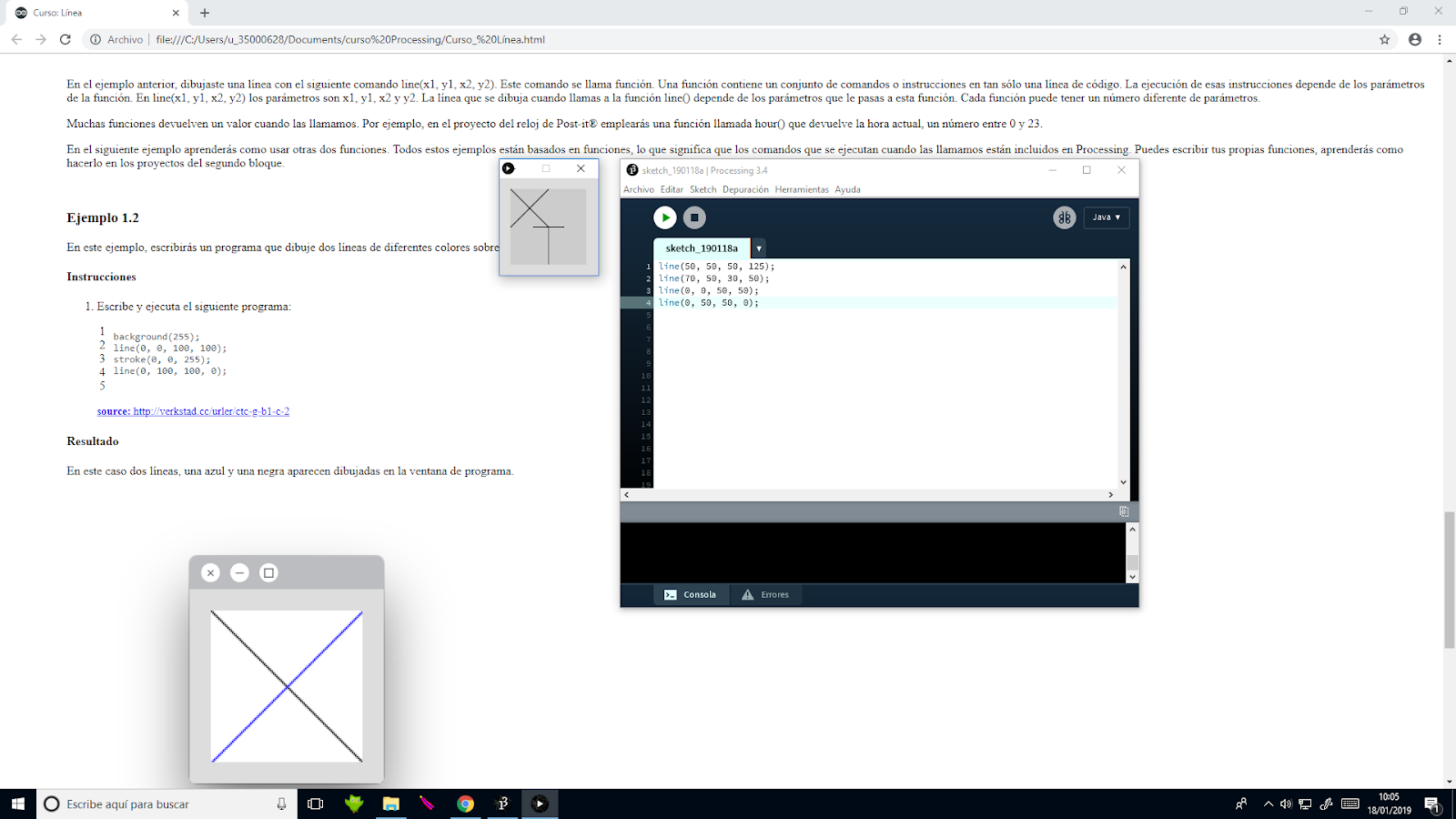Reload the current page in Chrome
Viewport: 1456px width, 819px height.
point(64,39)
